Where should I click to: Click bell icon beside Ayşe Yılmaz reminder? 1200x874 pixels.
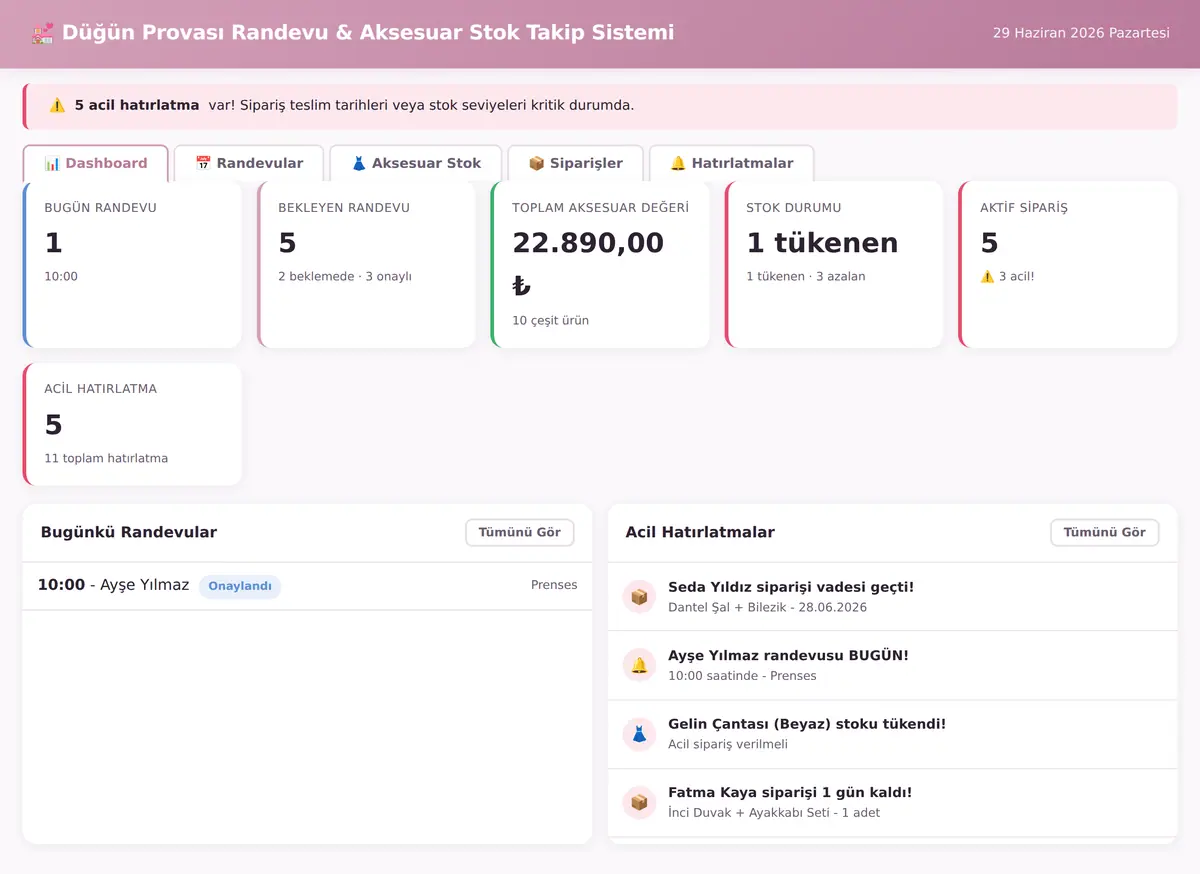639,665
